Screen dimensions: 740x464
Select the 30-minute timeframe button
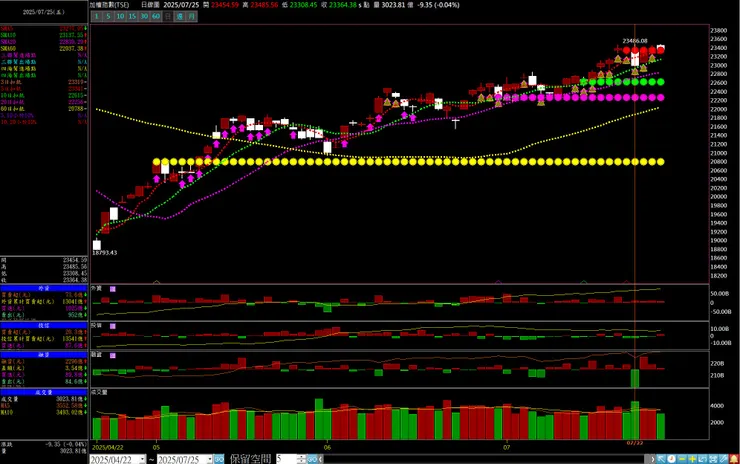tap(144, 16)
